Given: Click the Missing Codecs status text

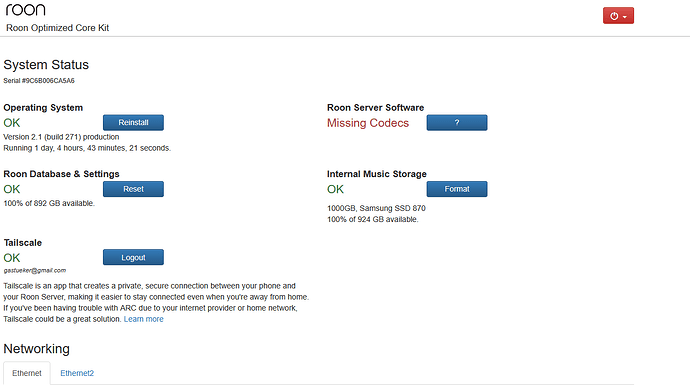Looking at the screenshot, I should pyautogui.click(x=368, y=123).
